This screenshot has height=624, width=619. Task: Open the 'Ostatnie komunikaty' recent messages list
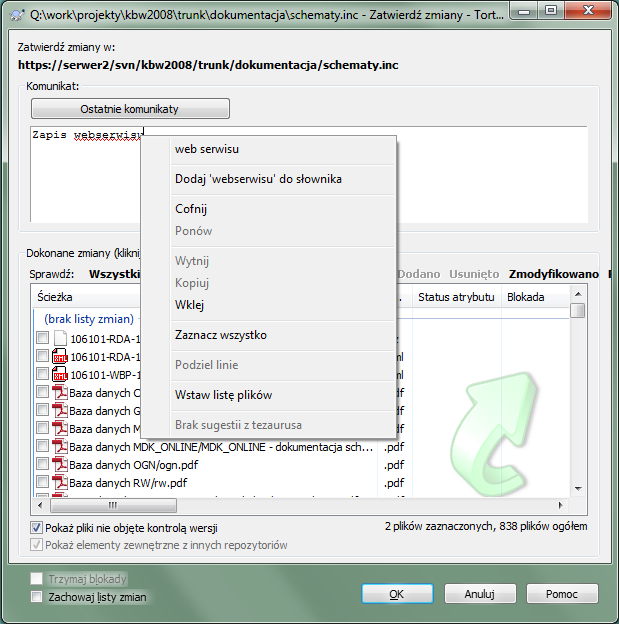pyautogui.click(x=130, y=109)
